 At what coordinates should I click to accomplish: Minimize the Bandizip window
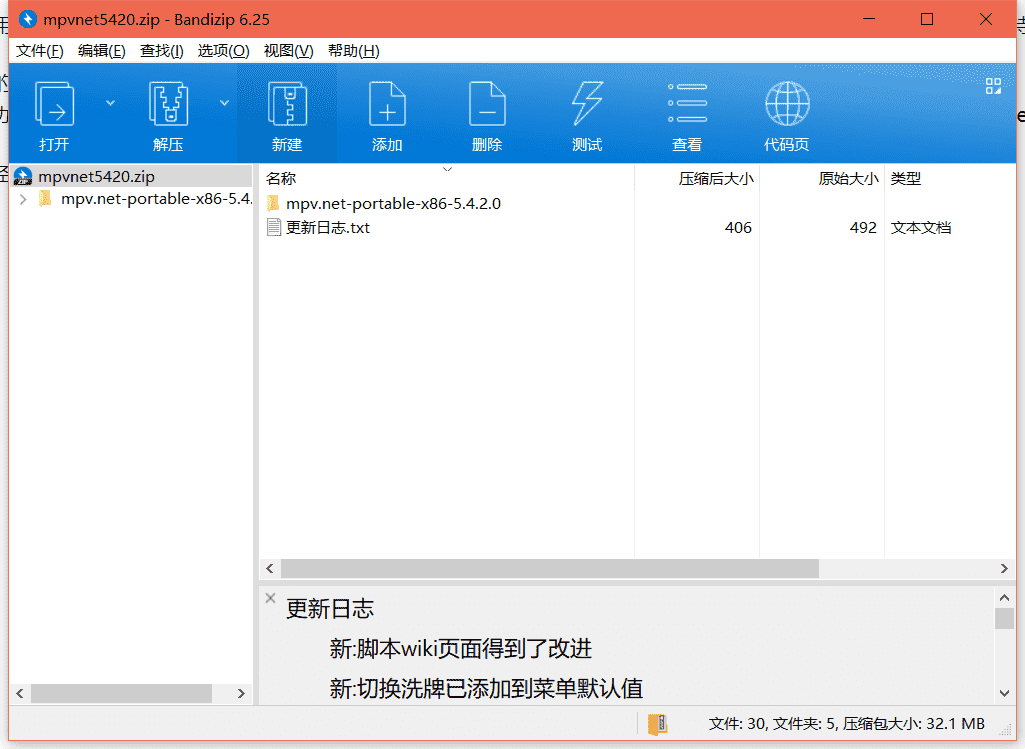(x=869, y=19)
